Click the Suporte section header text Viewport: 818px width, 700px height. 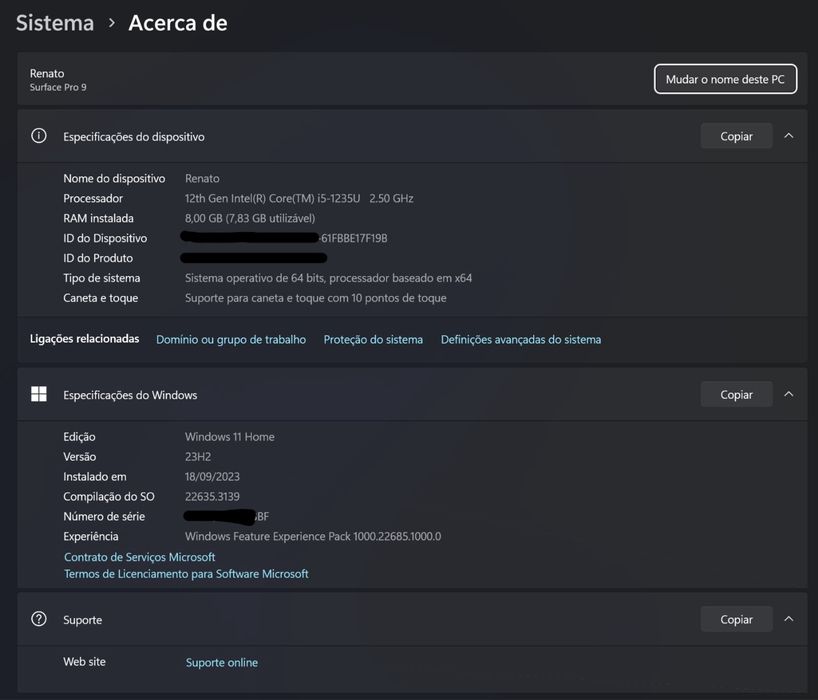click(x=82, y=620)
